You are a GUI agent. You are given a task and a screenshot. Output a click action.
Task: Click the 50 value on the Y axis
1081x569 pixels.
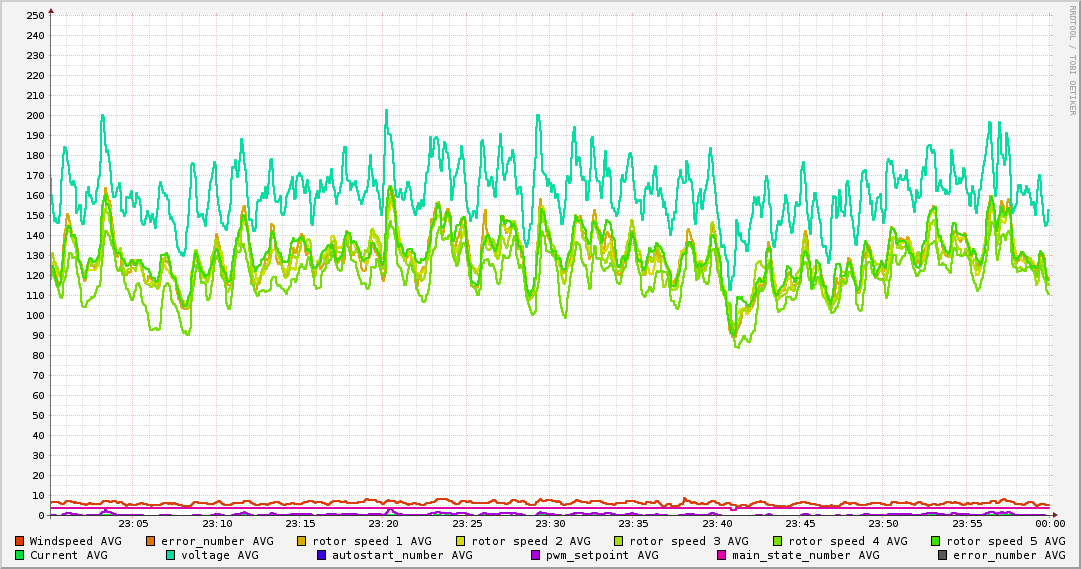pyautogui.click(x=38, y=416)
